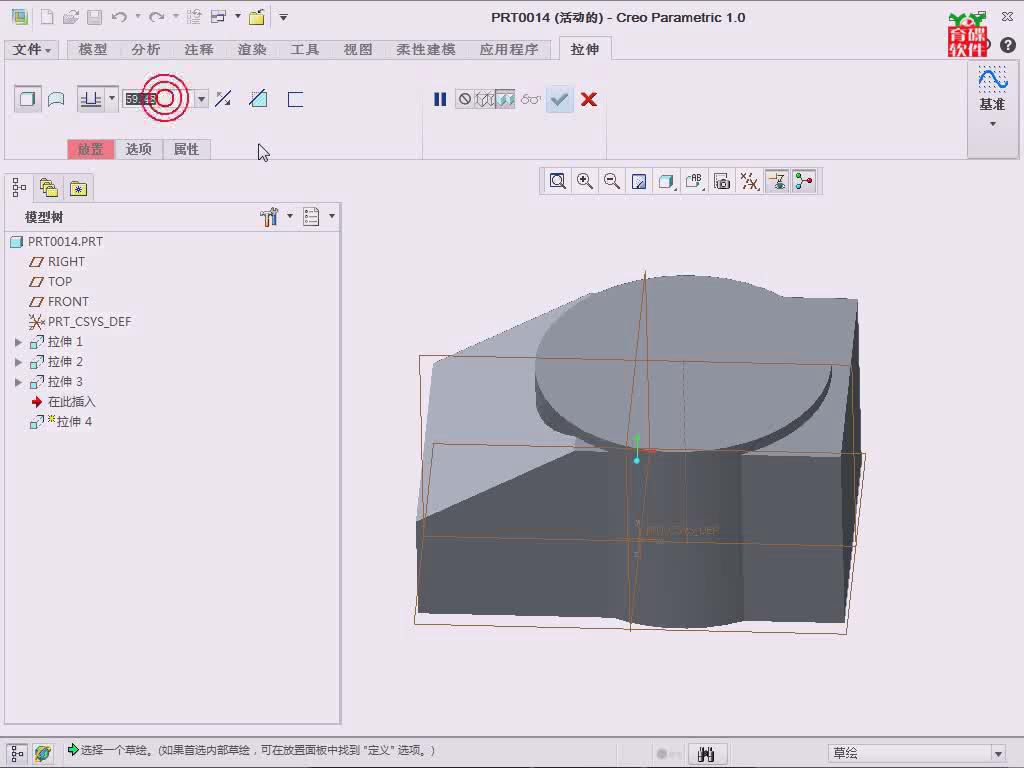The width and height of the screenshot is (1024, 768).
Task: Click the Find binoculars icon in status bar
Action: pyautogui.click(x=705, y=754)
